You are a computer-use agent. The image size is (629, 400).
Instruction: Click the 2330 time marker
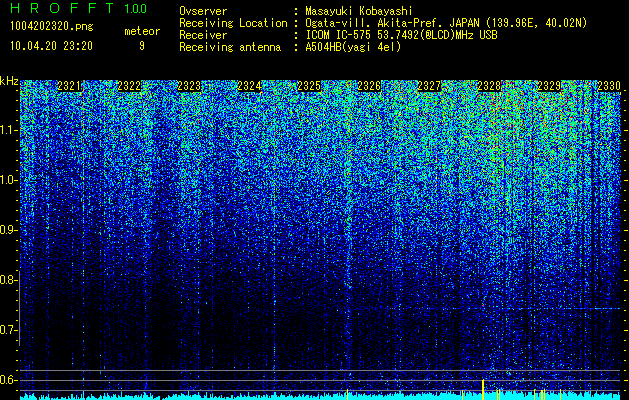609,86
